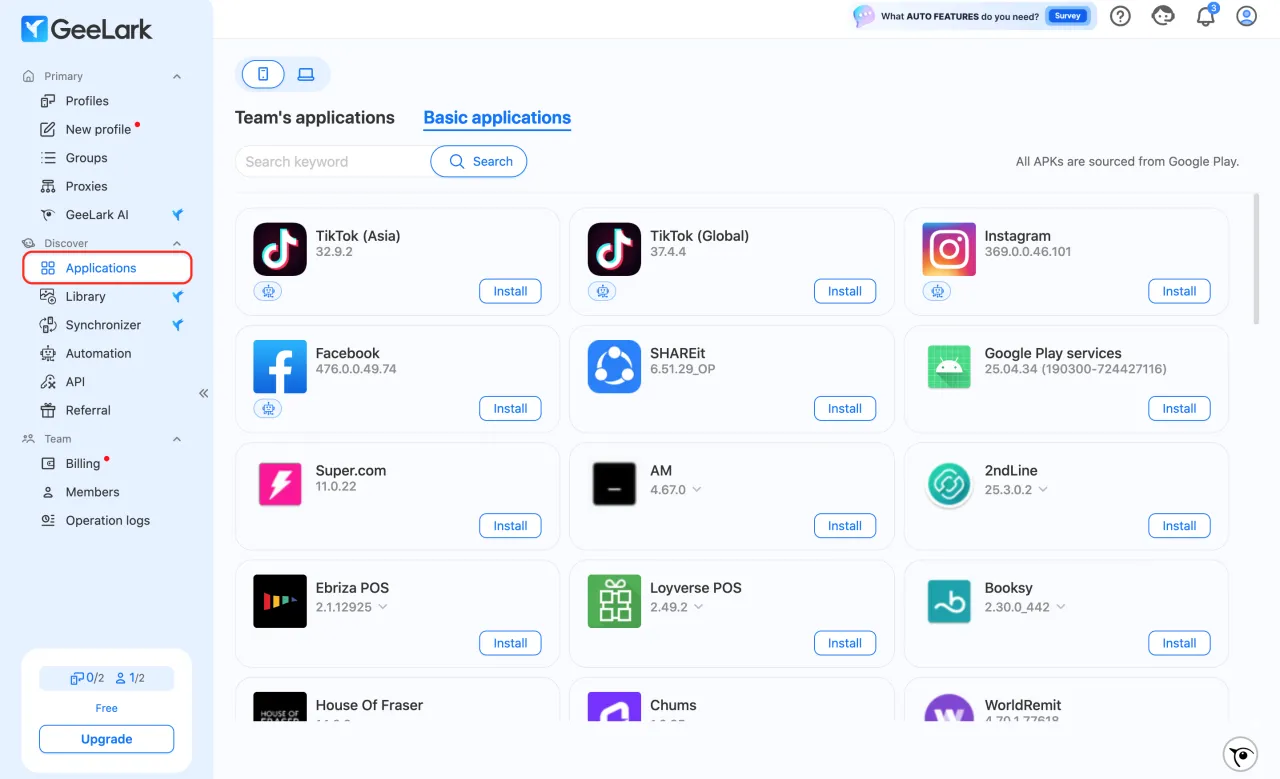This screenshot has width=1280, height=779.
Task: Click the floating assistant icon at bottom right
Action: [1241, 755]
